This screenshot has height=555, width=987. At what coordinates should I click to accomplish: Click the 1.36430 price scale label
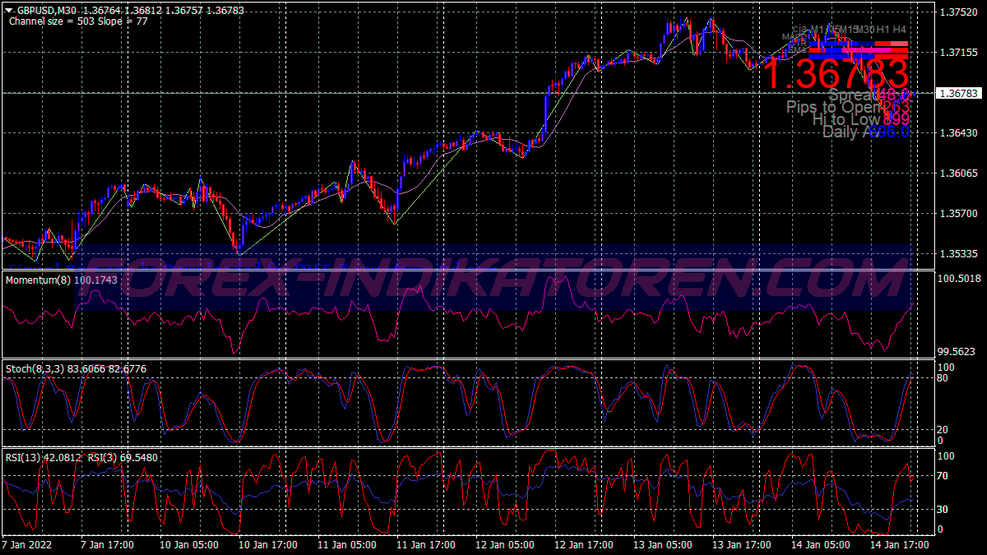958,133
